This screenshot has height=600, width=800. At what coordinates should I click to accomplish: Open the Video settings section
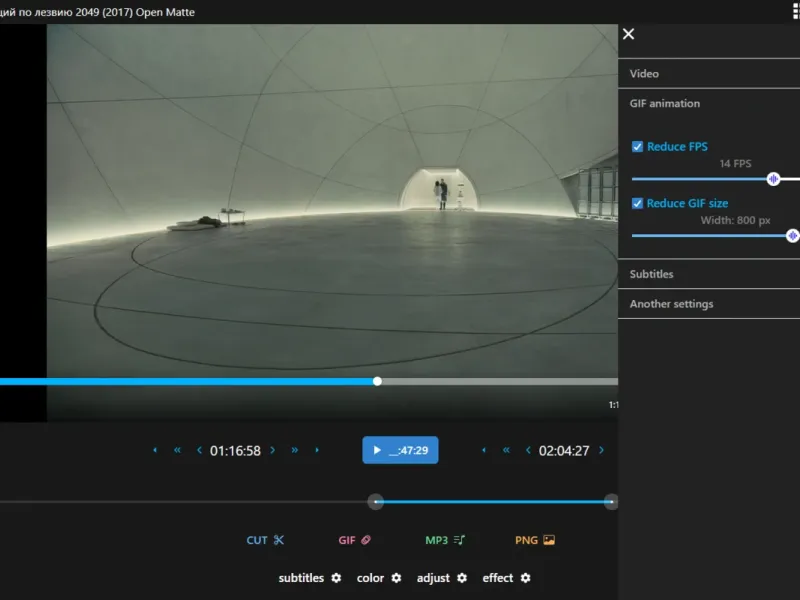pos(709,73)
